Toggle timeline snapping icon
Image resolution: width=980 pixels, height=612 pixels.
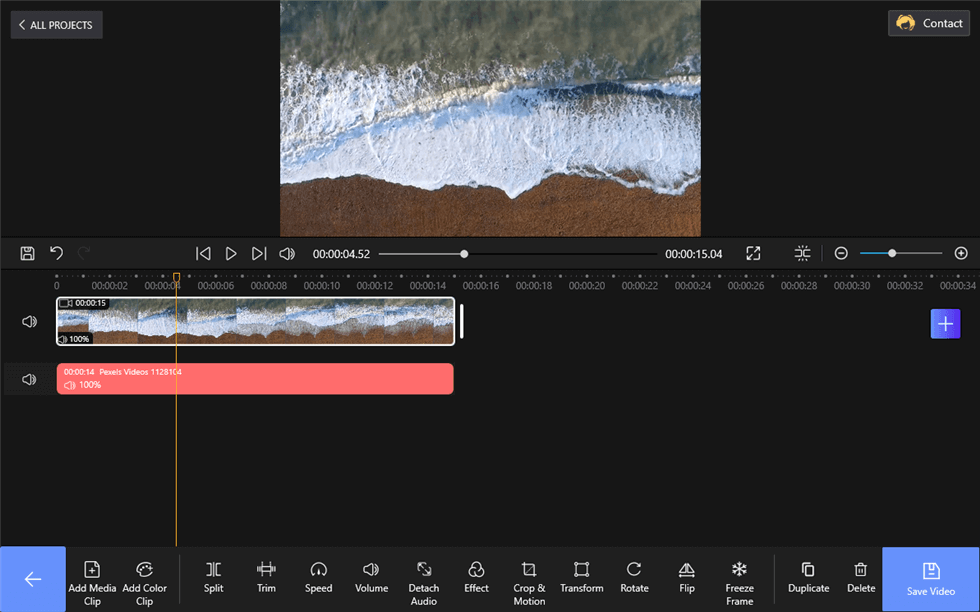coord(802,253)
